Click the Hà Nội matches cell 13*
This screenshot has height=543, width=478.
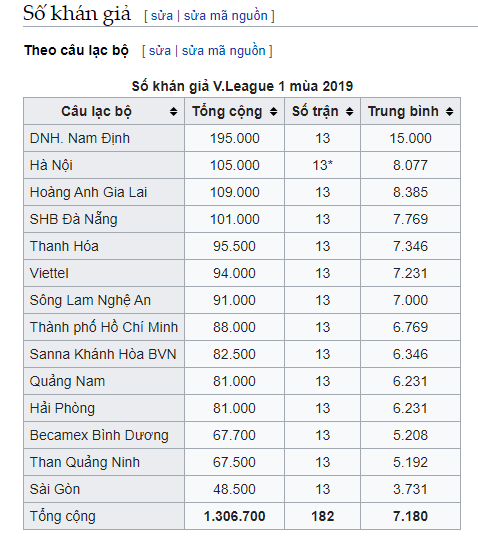(322, 165)
